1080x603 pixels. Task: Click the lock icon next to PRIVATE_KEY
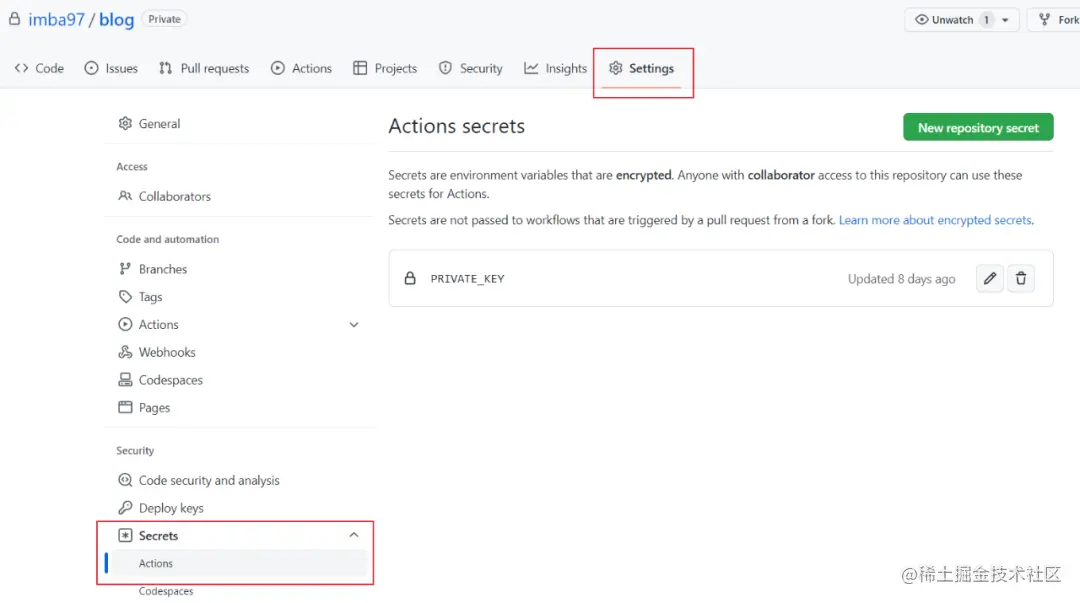point(410,278)
